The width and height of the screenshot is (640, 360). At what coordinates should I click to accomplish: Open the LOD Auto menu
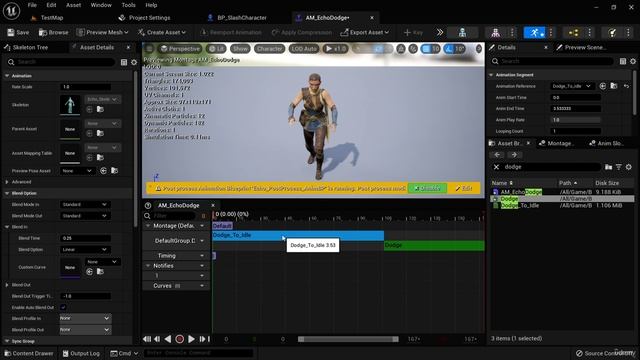tap(304, 49)
